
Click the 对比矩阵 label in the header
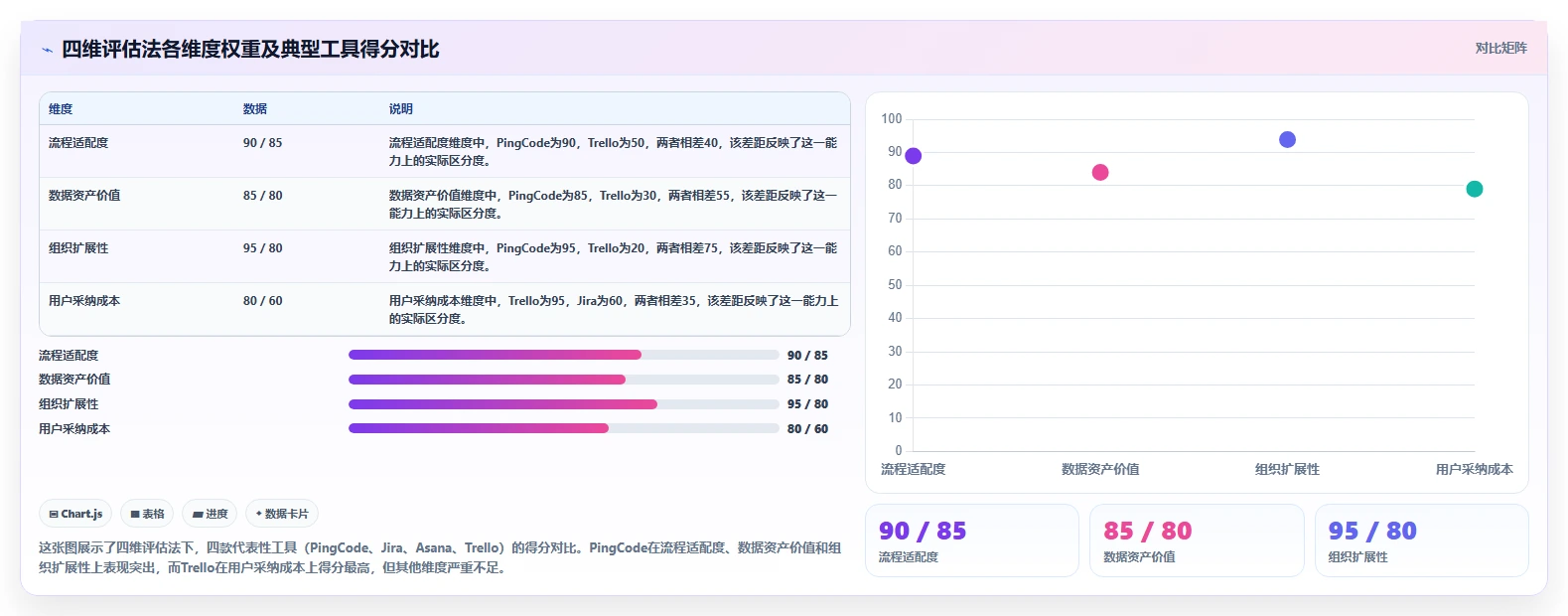click(1500, 48)
